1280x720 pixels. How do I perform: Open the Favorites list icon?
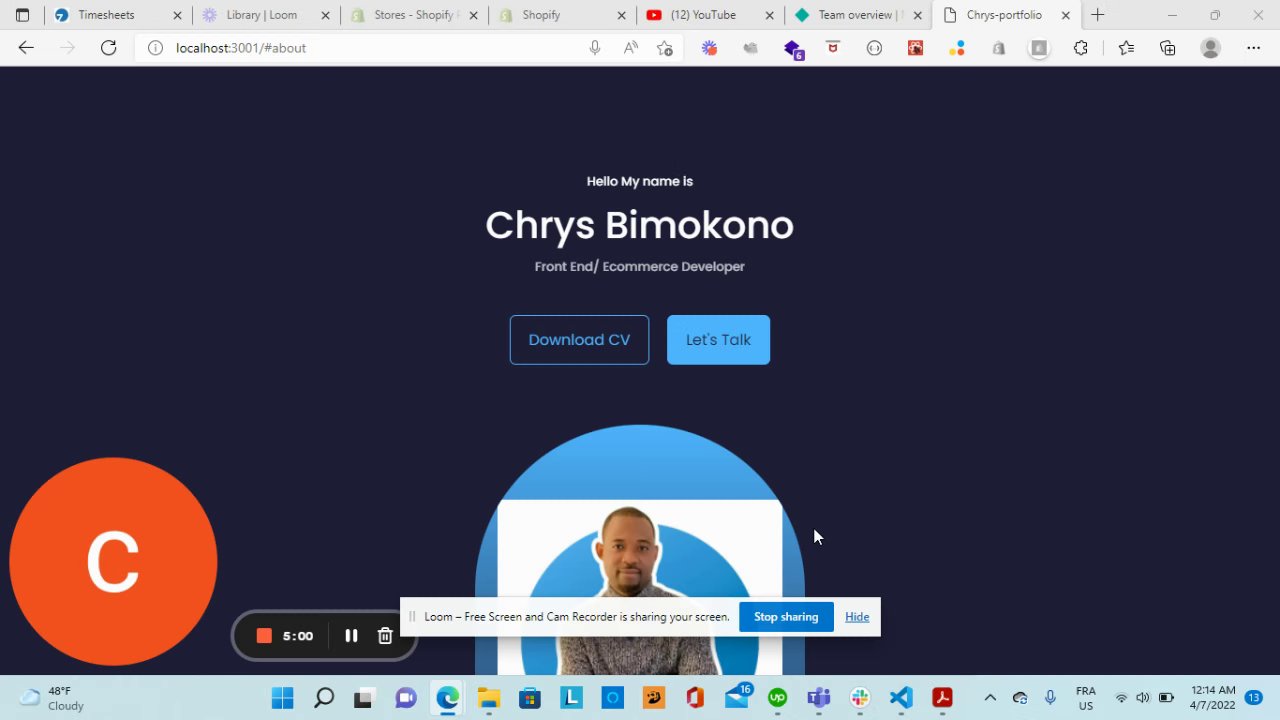[x=1126, y=48]
